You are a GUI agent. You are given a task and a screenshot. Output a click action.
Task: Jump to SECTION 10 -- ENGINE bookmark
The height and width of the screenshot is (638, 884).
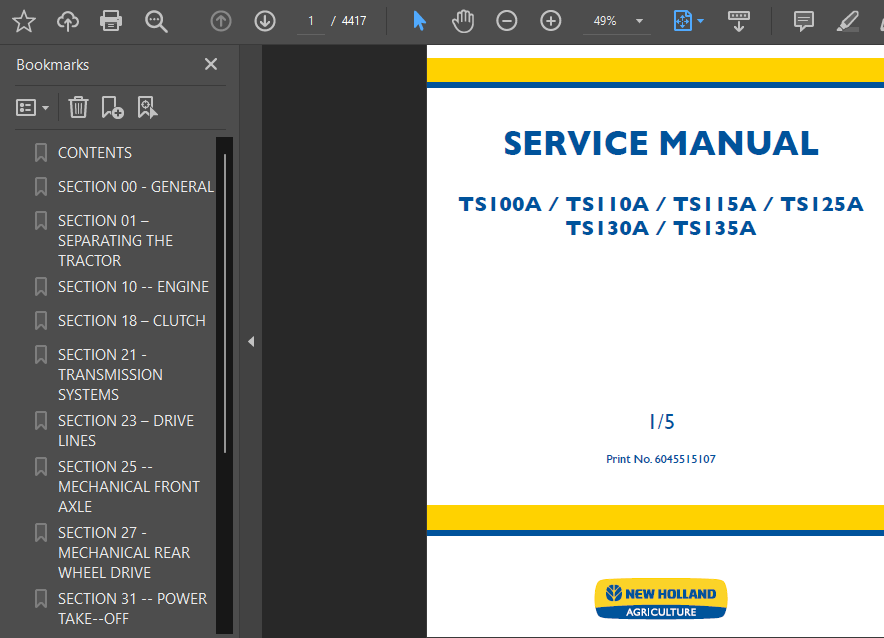click(132, 286)
